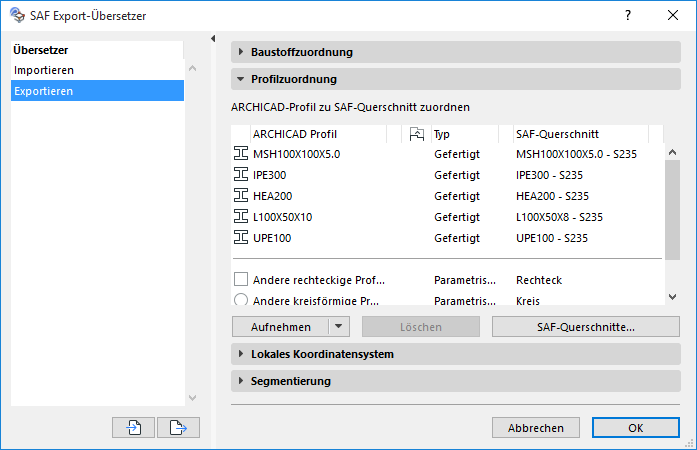Click rectangle icon for Andere rechteckige Prof...

[x=241, y=279]
